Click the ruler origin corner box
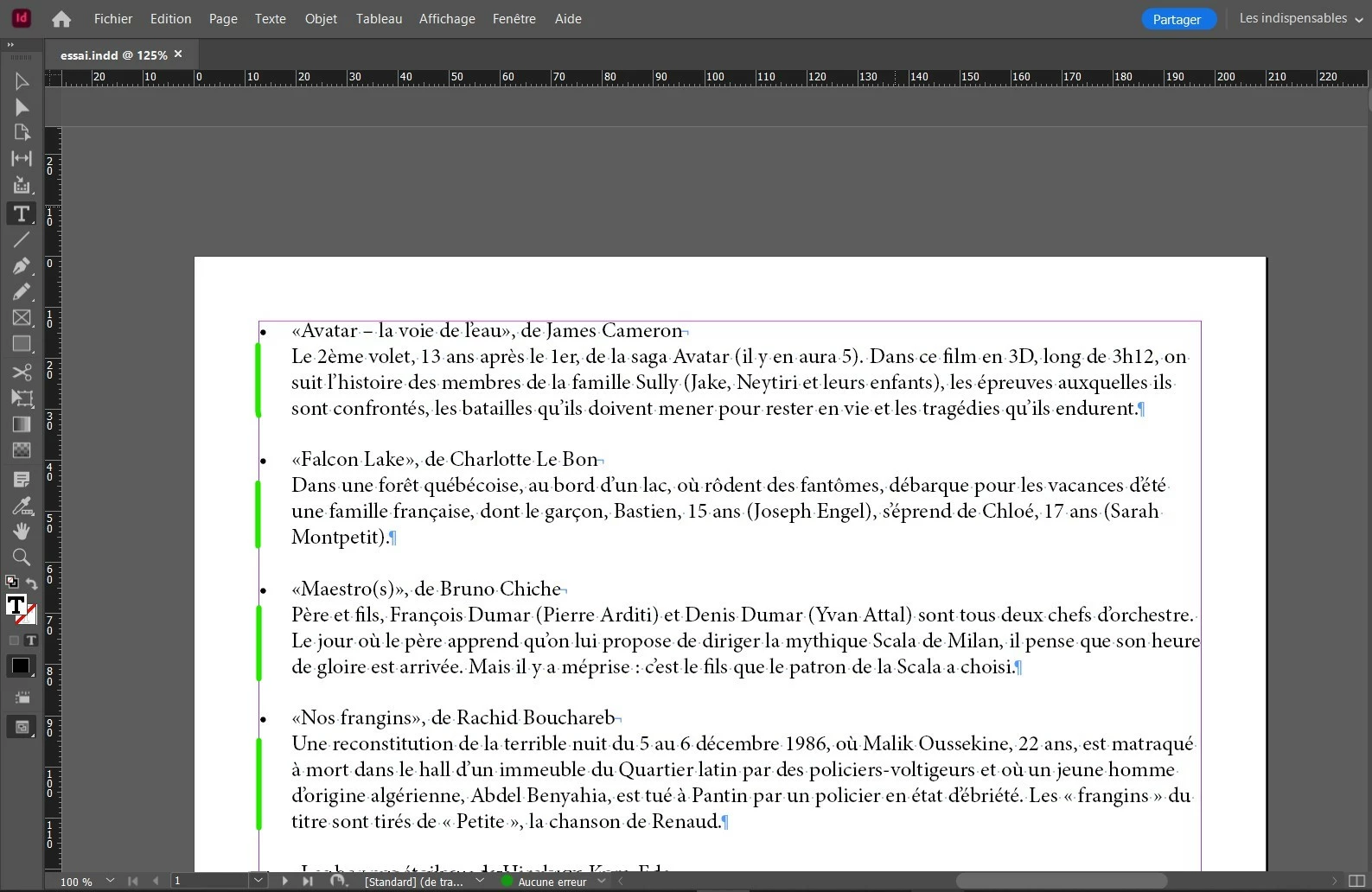The height and width of the screenshot is (892, 1372). (54, 78)
